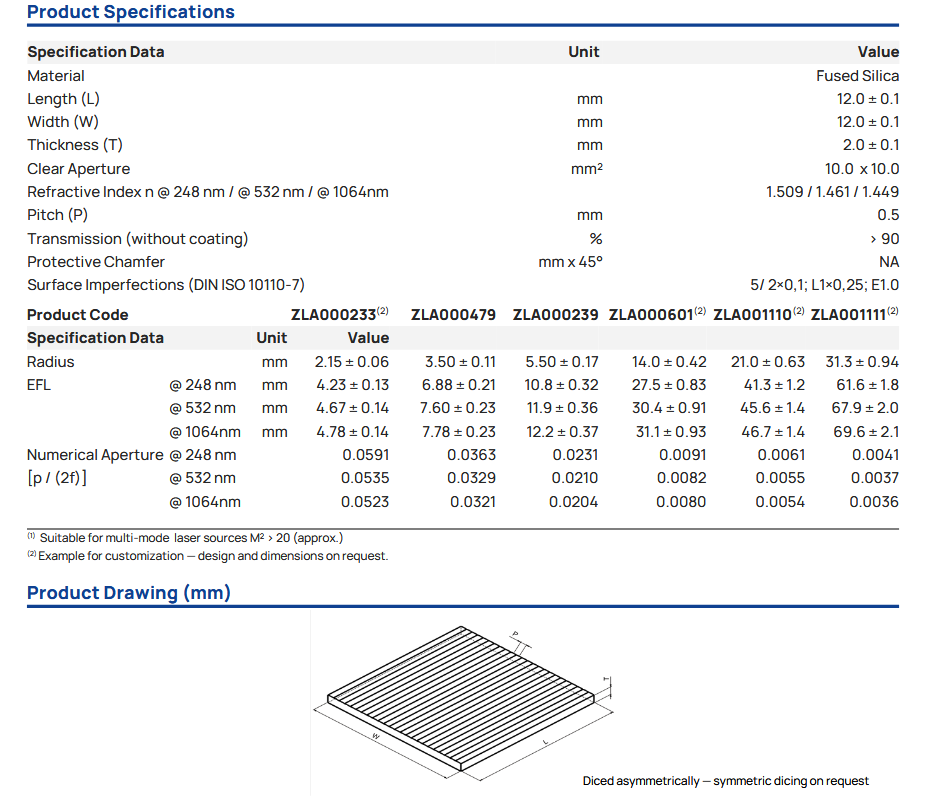
Task: Click the Fused Silica material value
Action: pos(857,76)
